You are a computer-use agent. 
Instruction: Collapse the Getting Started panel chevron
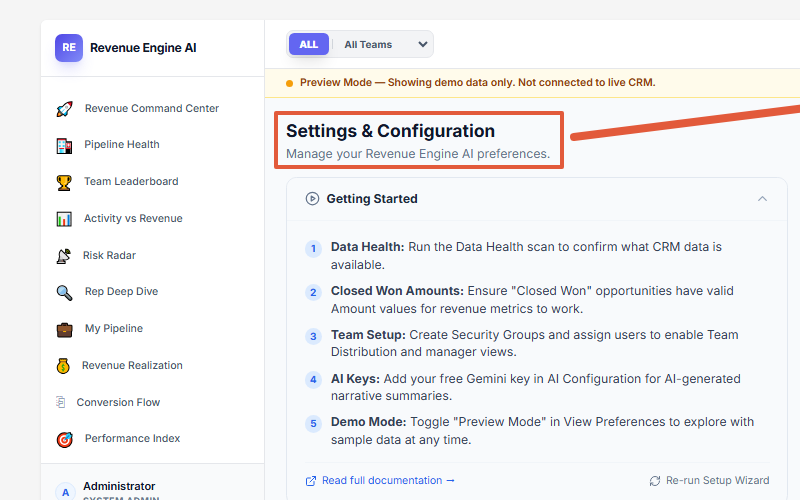762,199
